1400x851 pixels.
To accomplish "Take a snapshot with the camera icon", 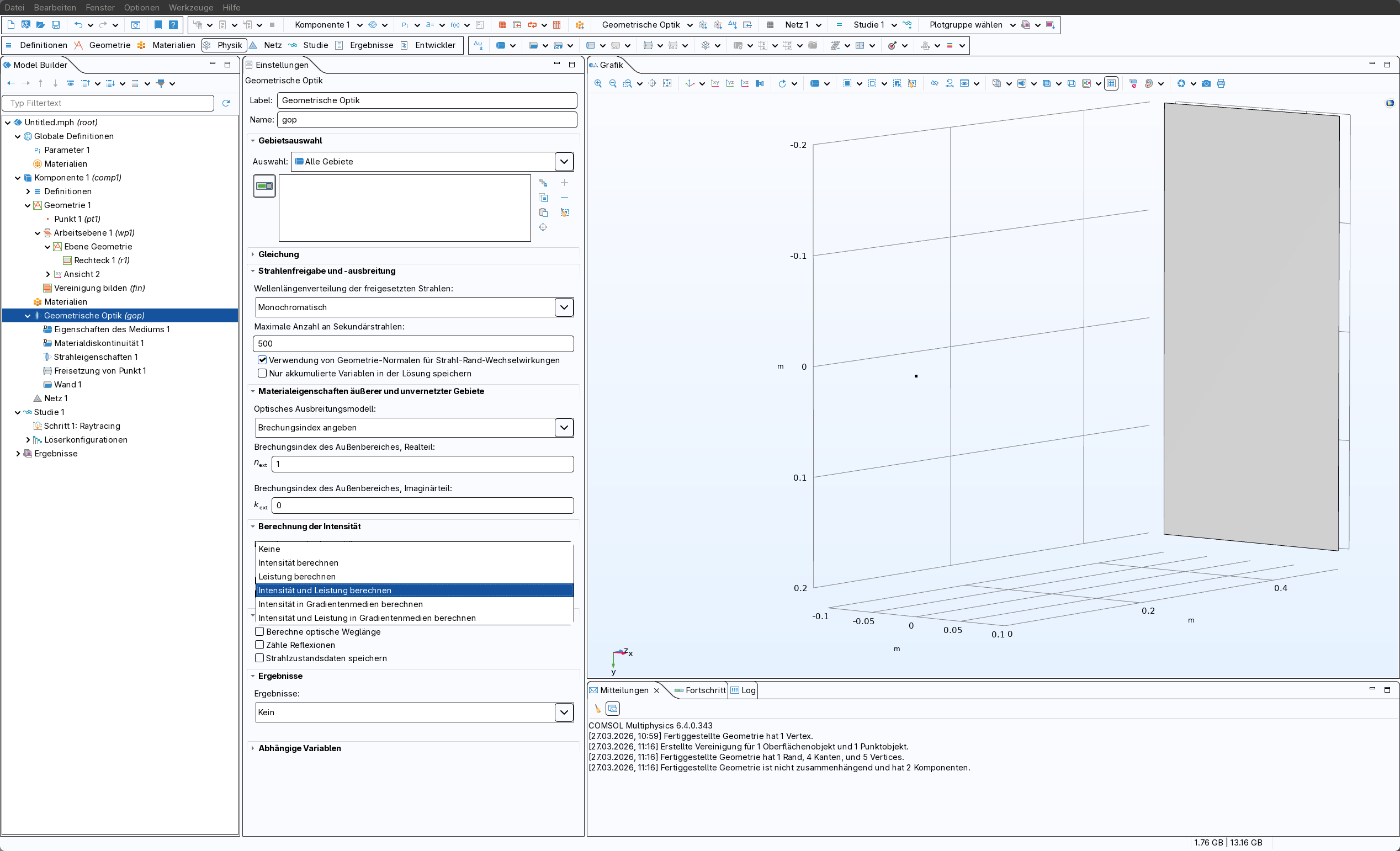I will [x=1206, y=83].
